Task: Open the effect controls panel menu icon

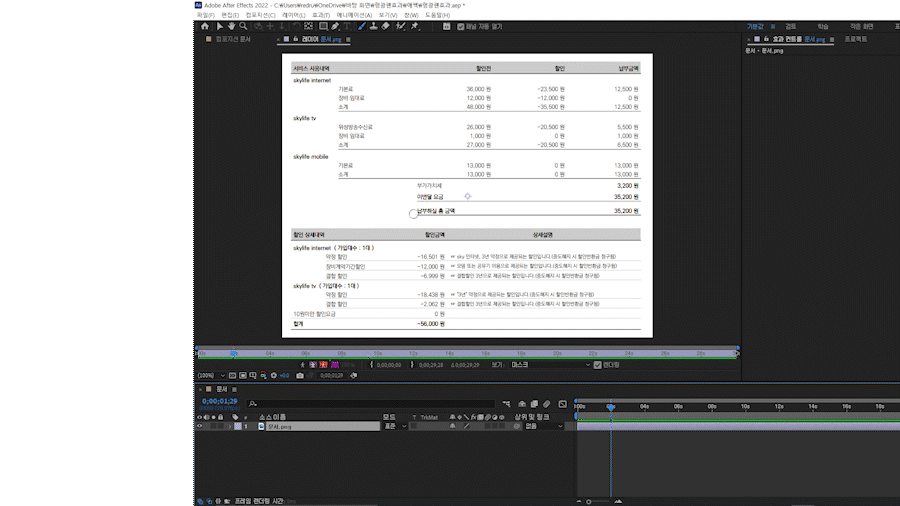Action: 832,40
